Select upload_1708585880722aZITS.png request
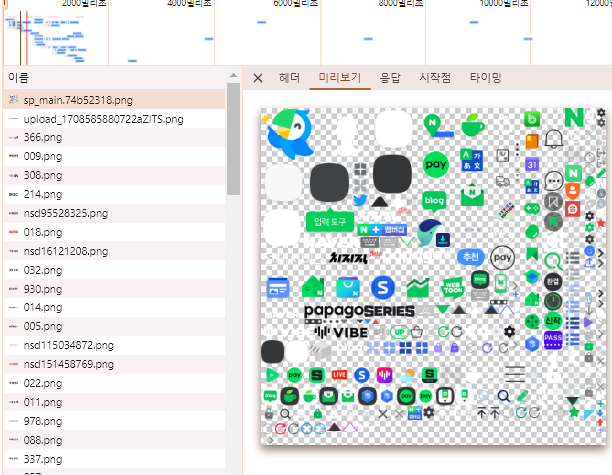The image size is (612, 475). coord(114,119)
